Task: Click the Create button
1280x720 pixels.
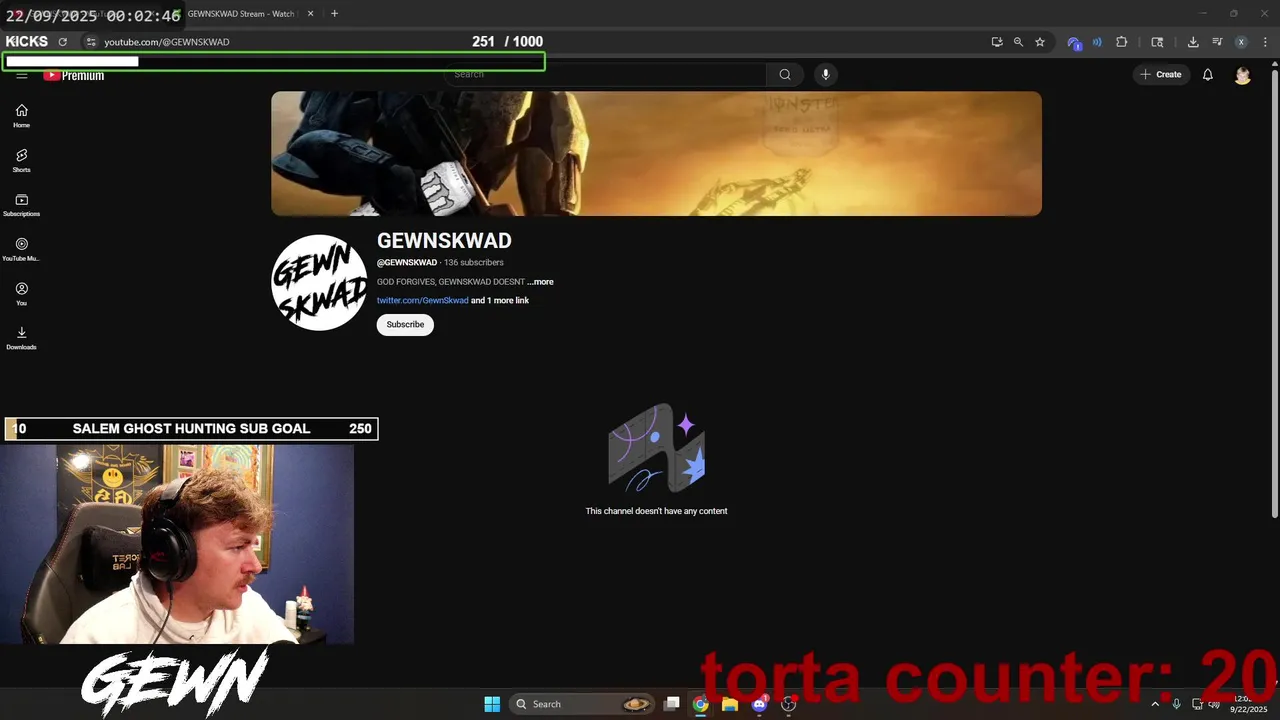Action: (1160, 75)
